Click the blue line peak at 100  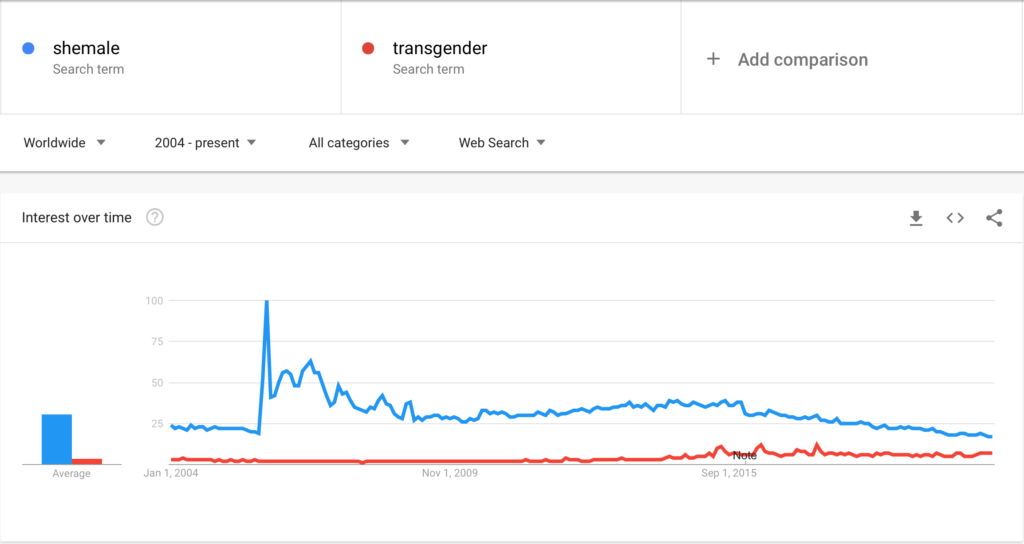point(266,302)
